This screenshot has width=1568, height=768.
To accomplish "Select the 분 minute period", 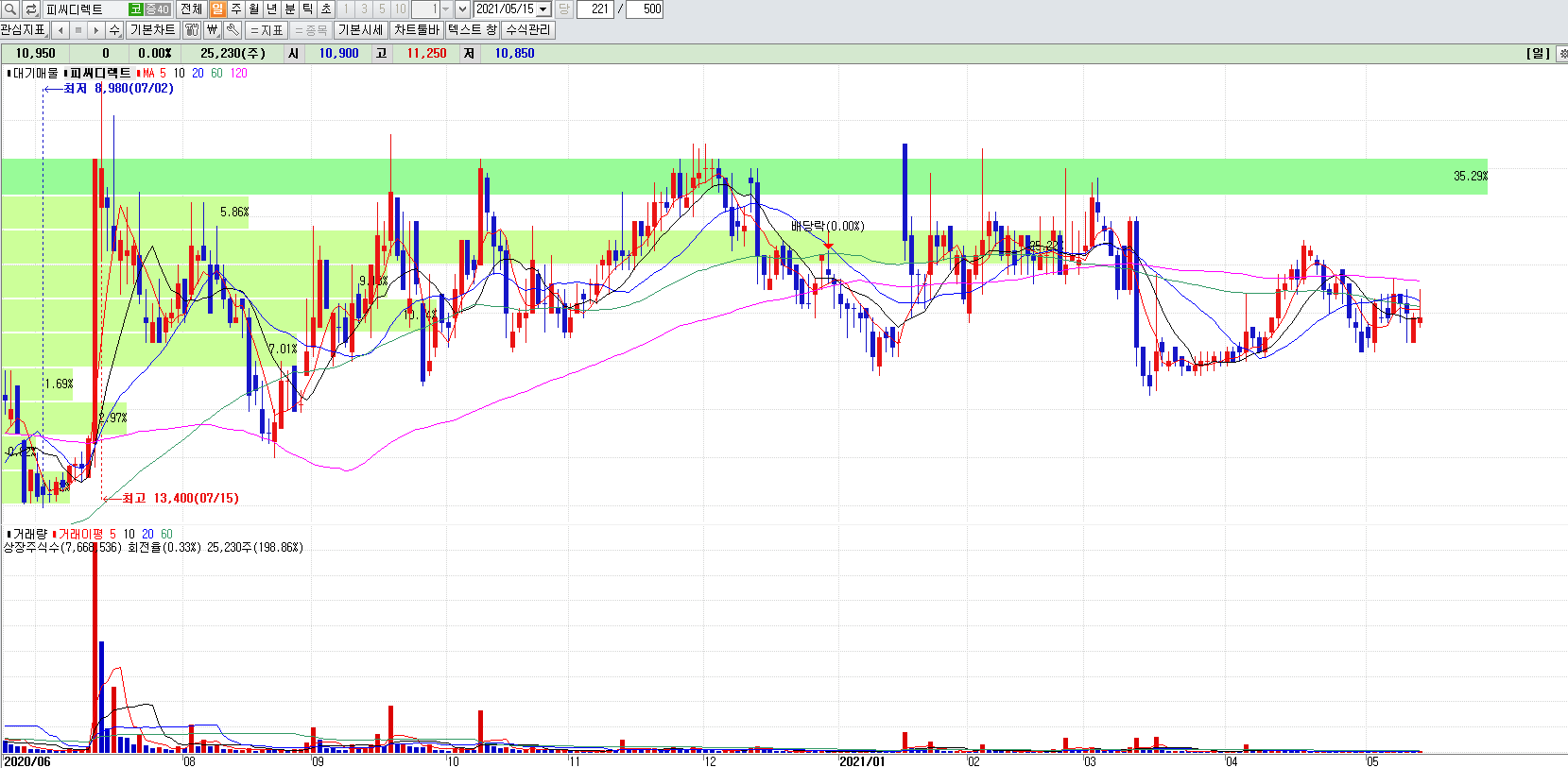I will click(x=290, y=9).
